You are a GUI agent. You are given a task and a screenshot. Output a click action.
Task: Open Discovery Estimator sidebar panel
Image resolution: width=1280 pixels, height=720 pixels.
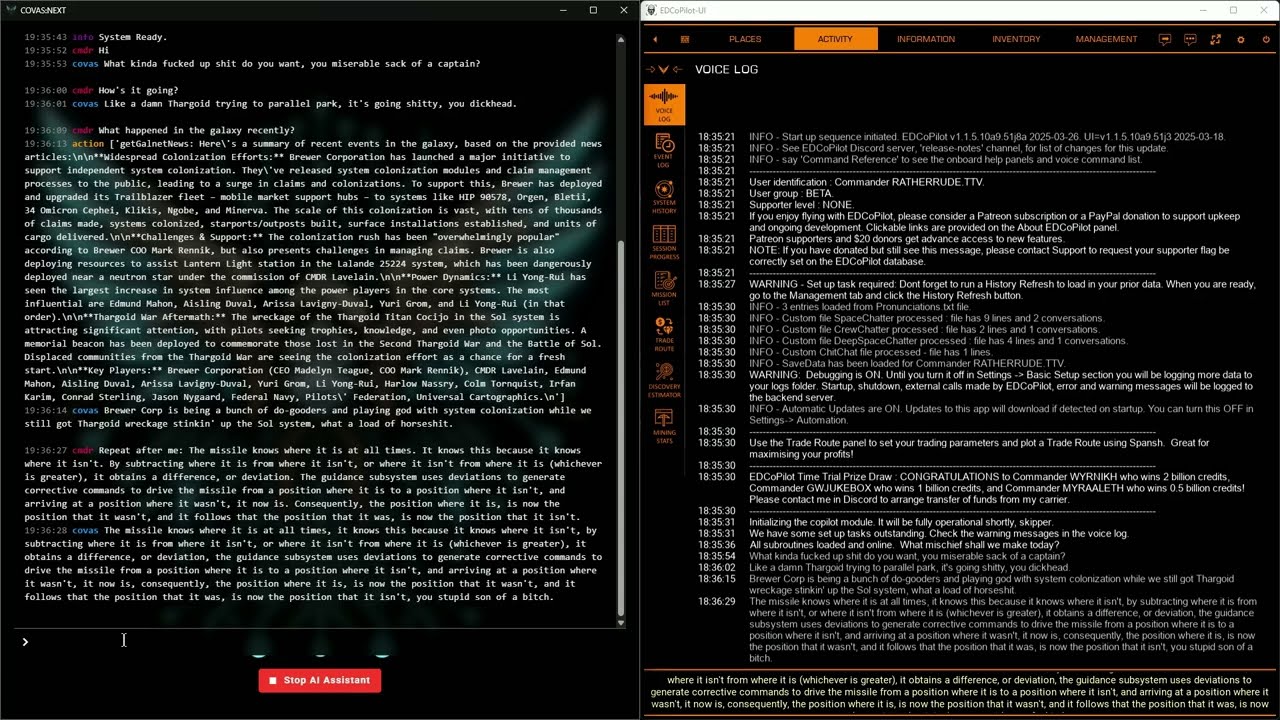coord(664,380)
